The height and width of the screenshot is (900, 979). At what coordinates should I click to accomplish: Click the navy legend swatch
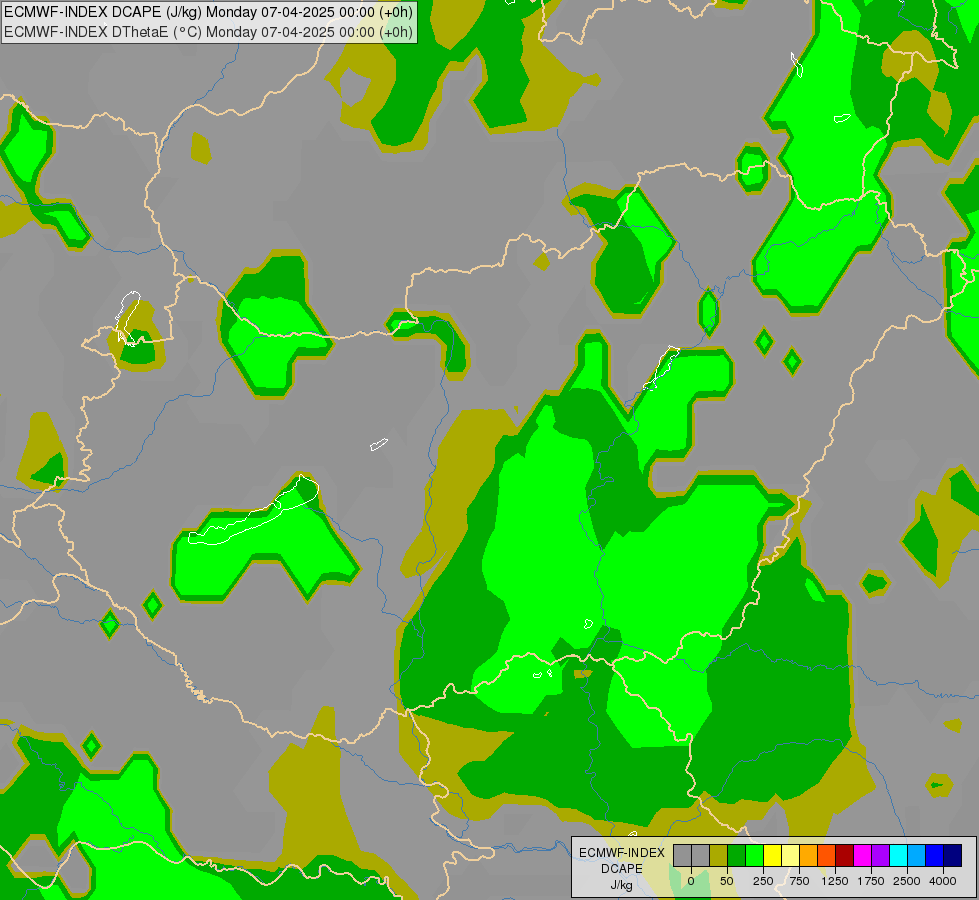[x=953, y=855]
